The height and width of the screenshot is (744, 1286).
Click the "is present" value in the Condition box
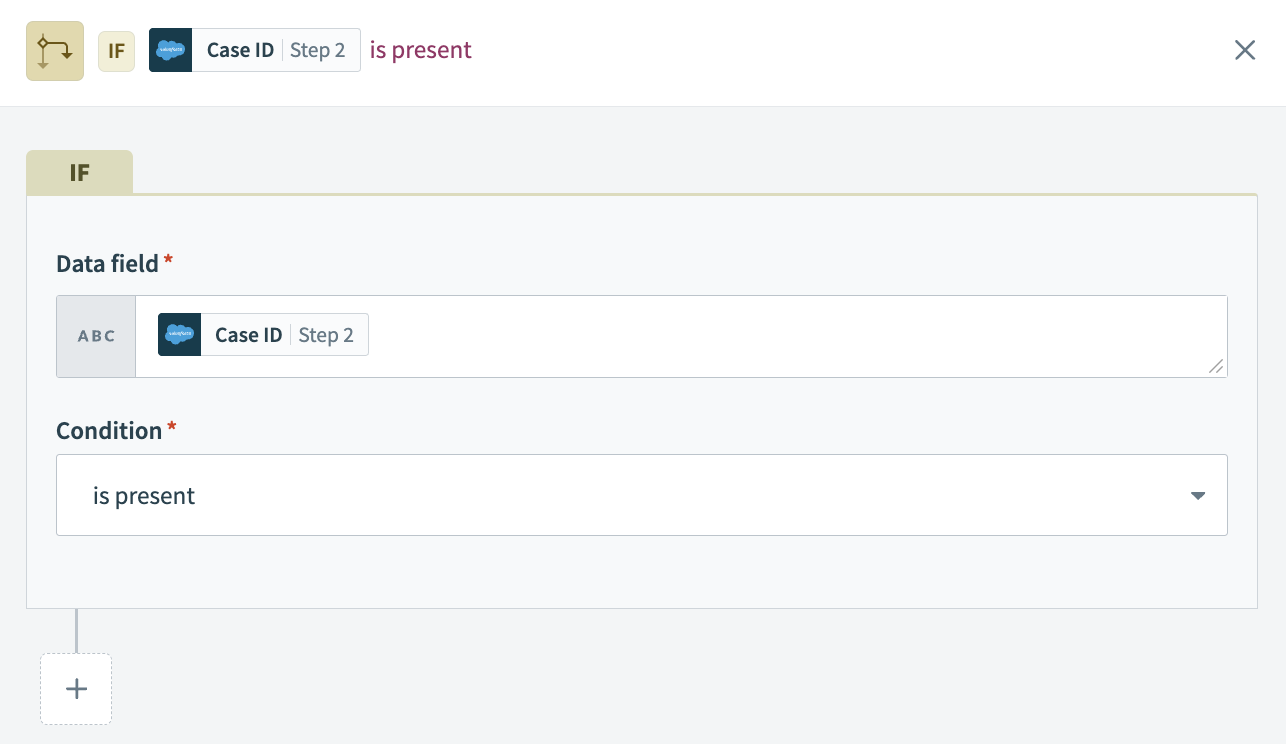point(144,496)
